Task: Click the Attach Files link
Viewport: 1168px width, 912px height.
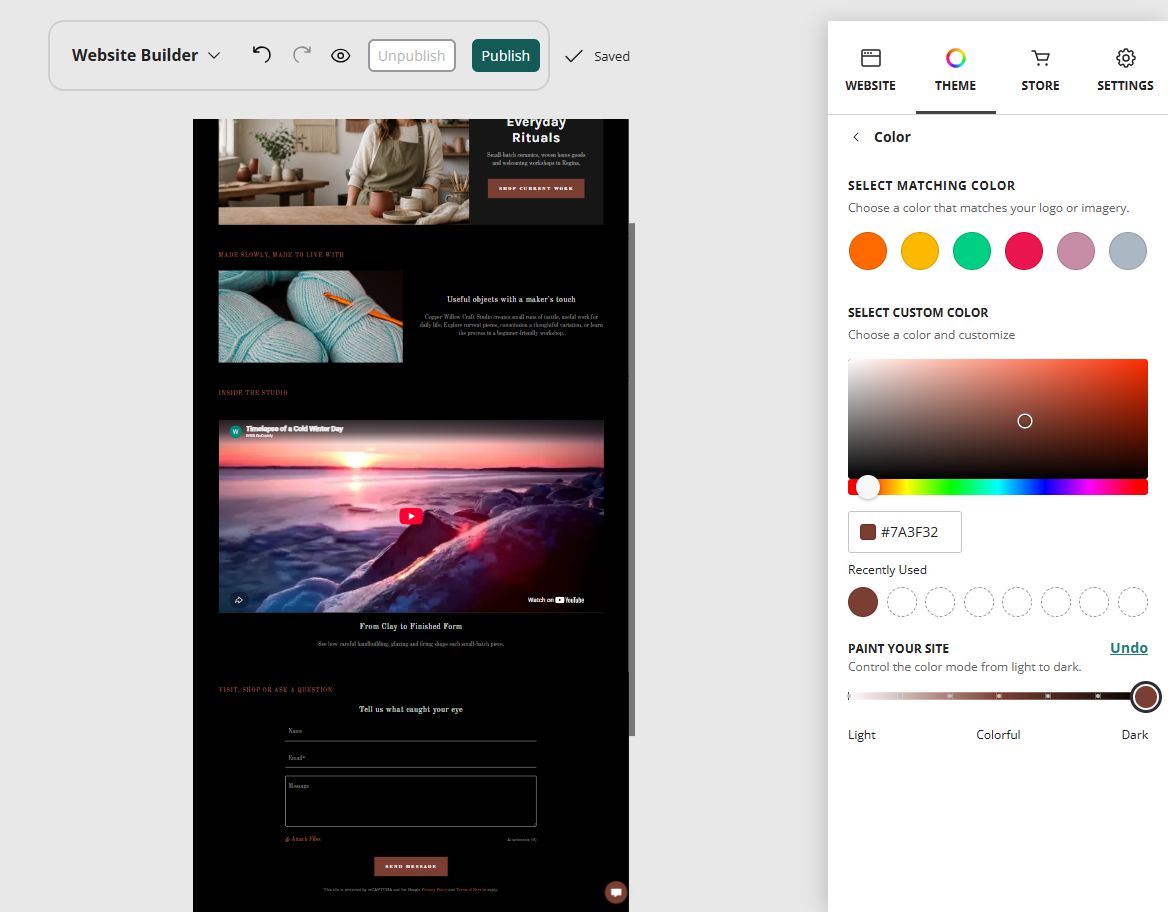Action: (x=303, y=839)
